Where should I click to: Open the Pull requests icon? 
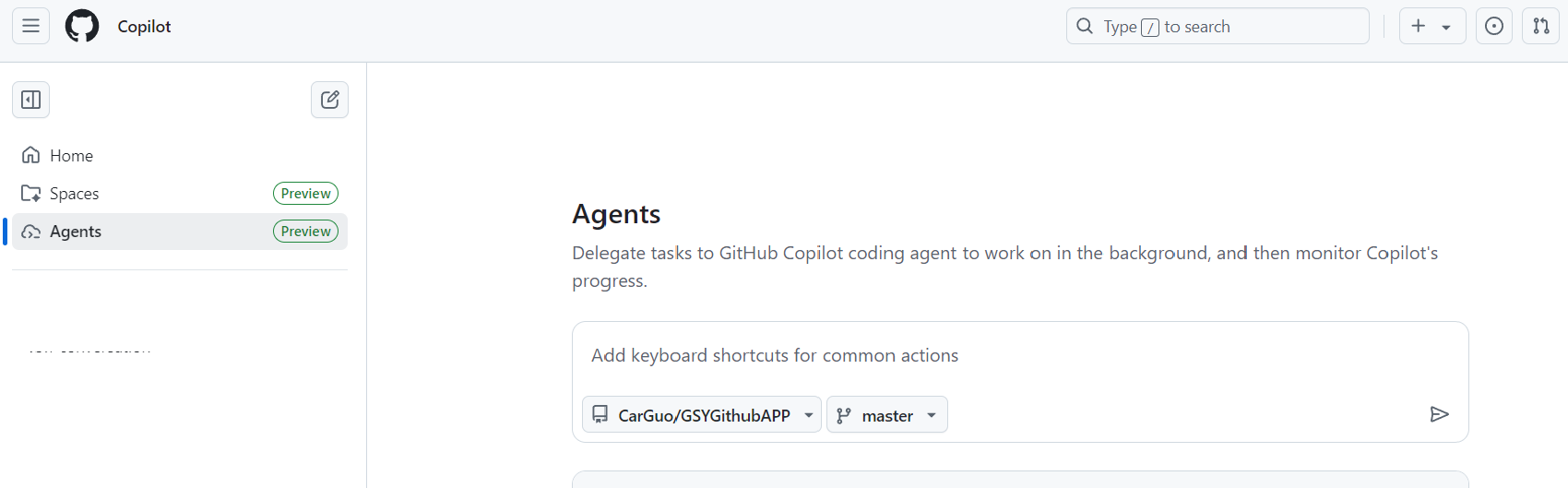pos(1541,26)
